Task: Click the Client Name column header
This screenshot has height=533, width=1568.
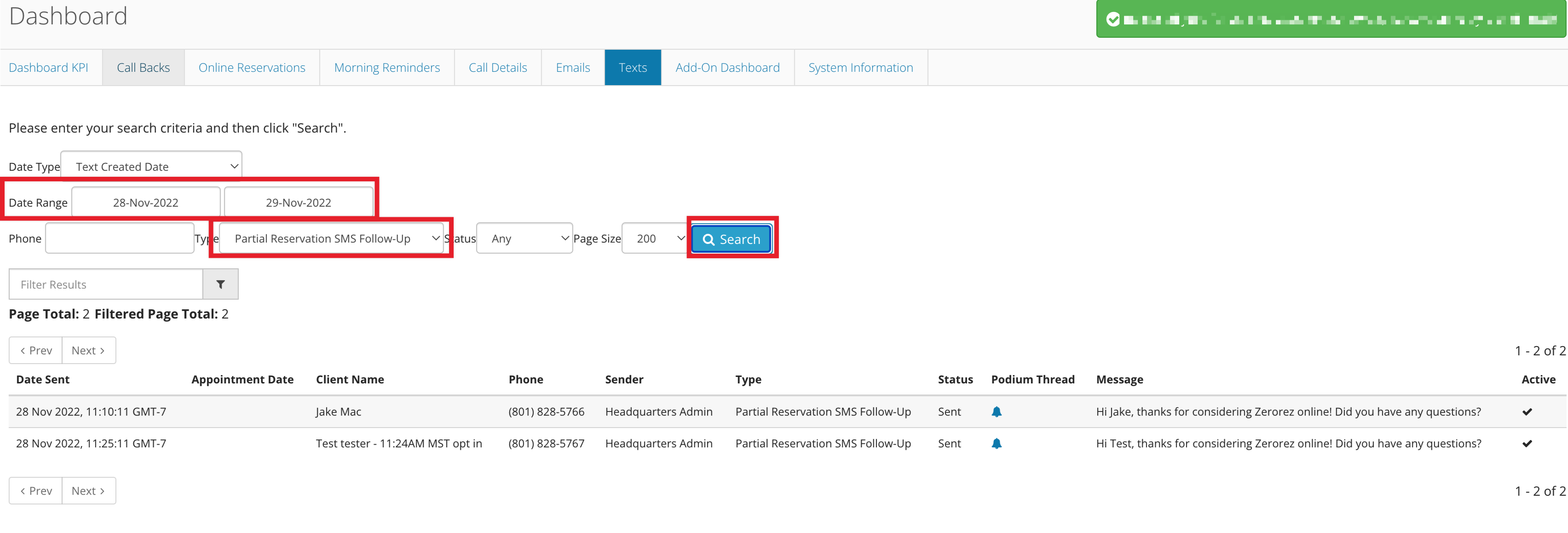Action: (350, 379)
